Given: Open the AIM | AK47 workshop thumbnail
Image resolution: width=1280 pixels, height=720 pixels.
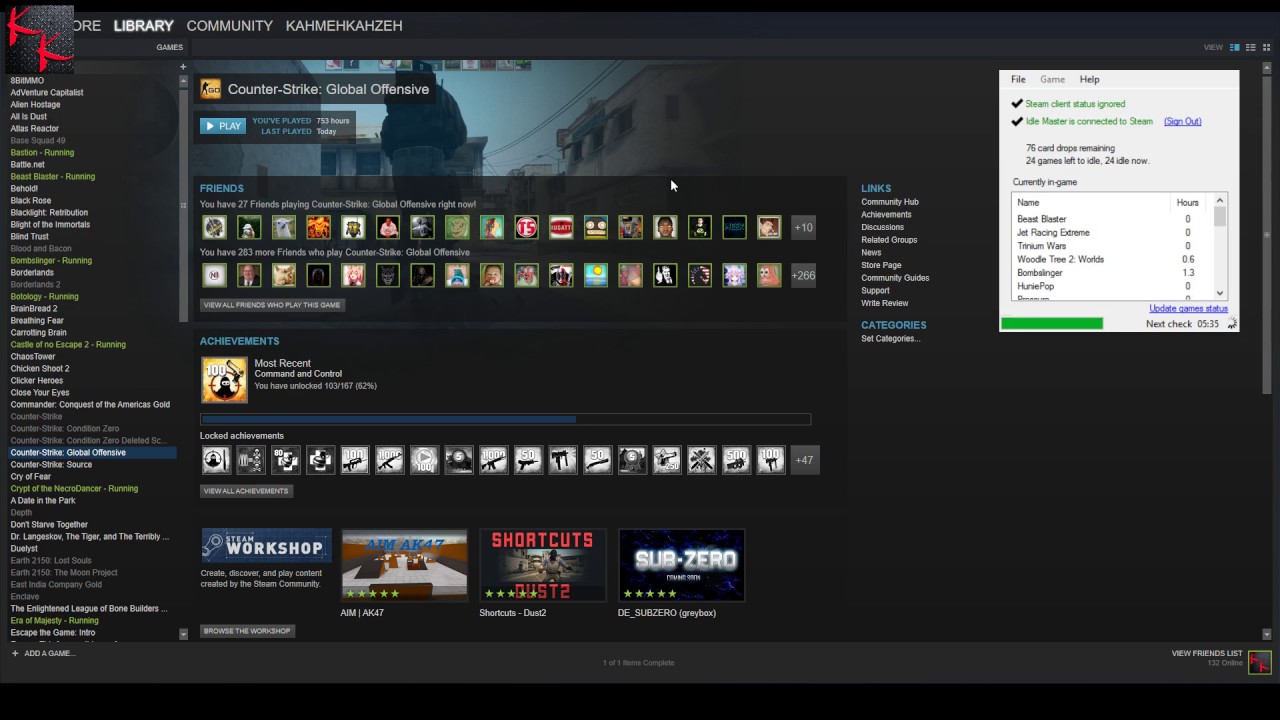Looking at the screenshot, I should 404,565.
